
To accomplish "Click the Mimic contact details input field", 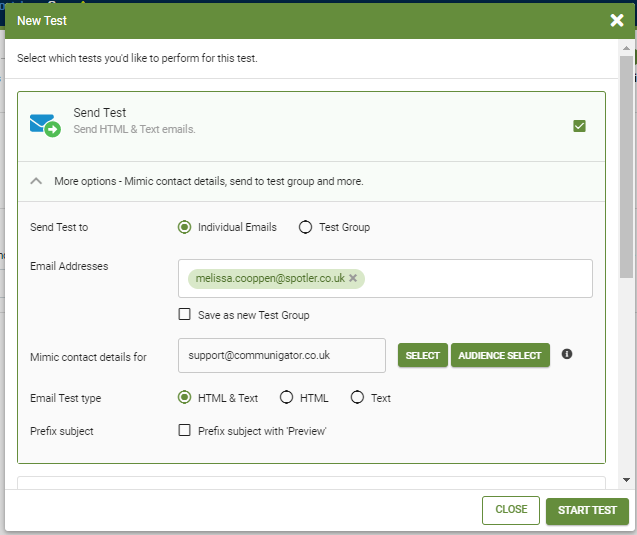I will coord(281,355).
